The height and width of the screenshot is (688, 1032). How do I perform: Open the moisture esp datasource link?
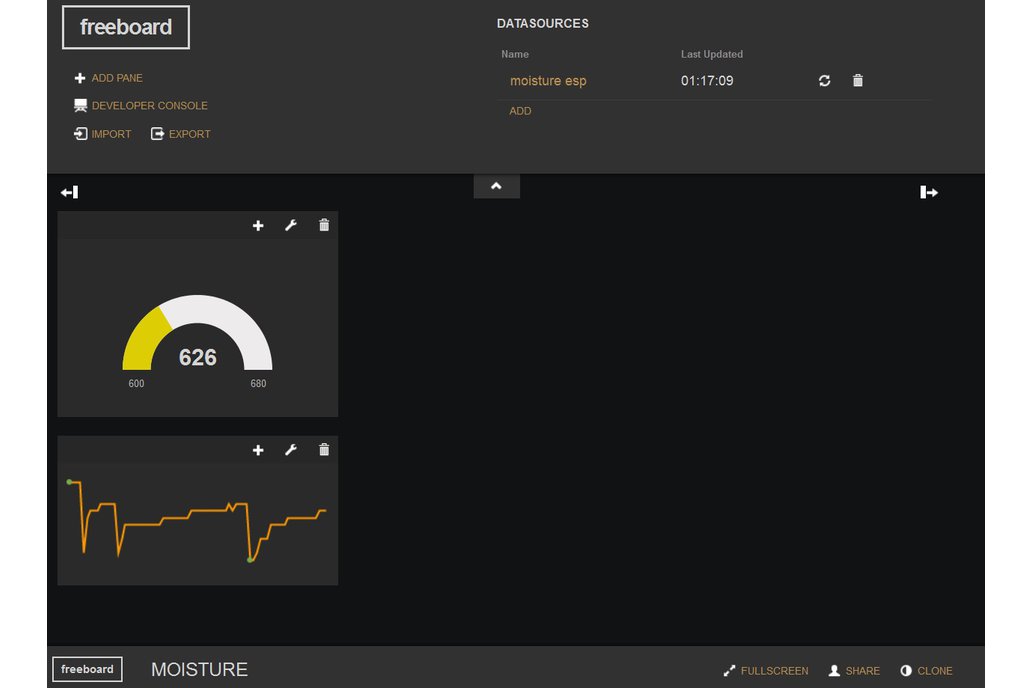[548, 81]
